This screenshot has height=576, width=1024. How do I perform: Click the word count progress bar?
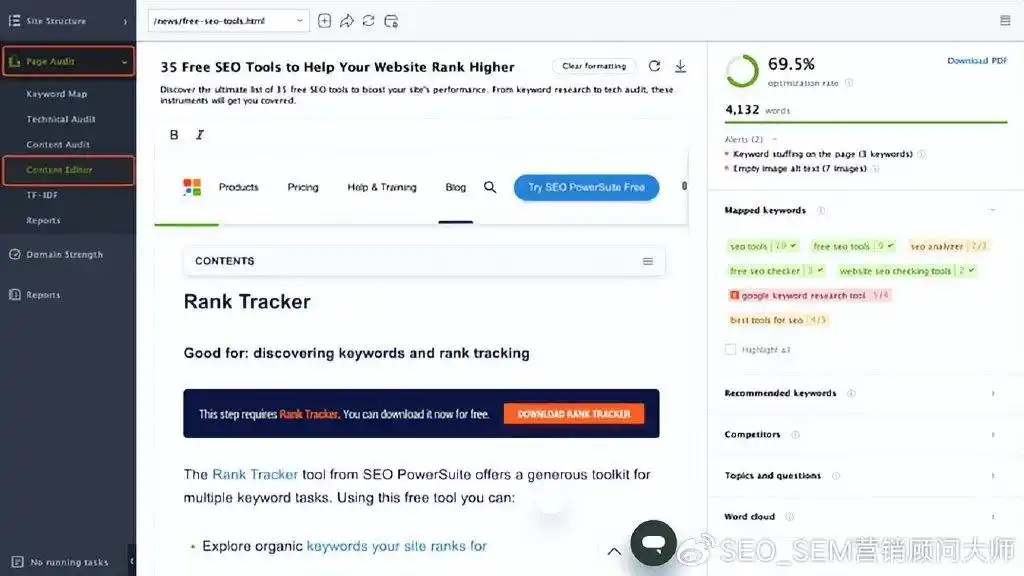click(866, 122)
